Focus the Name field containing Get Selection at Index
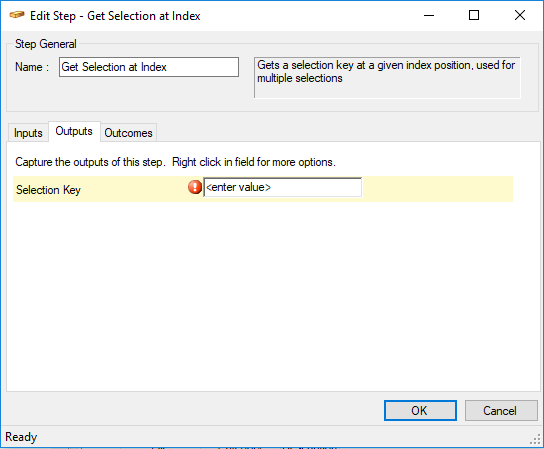 (x=149, y=67)
